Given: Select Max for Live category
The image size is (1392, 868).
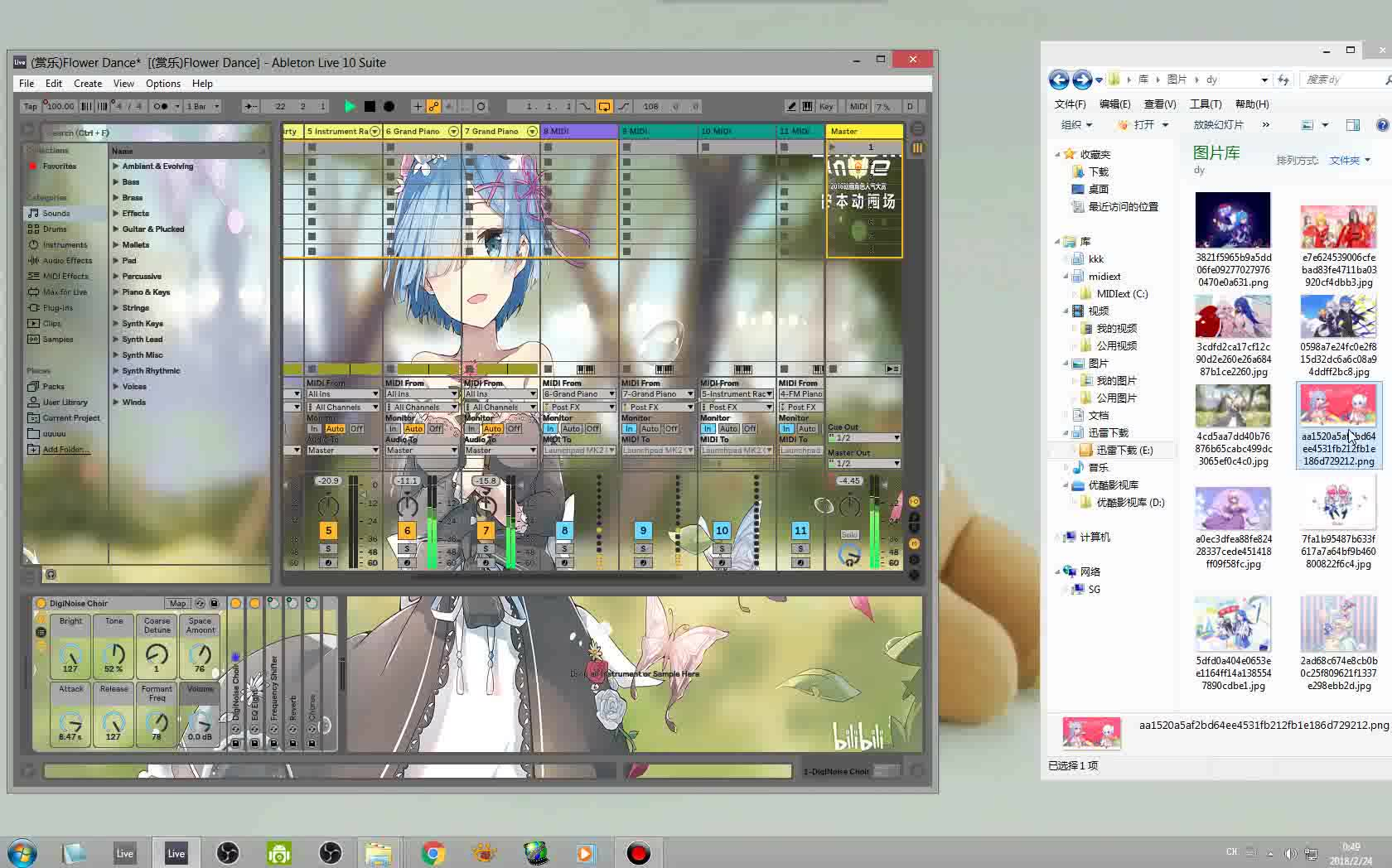Looking at the screenshot, I should click(x=65, y=292).
